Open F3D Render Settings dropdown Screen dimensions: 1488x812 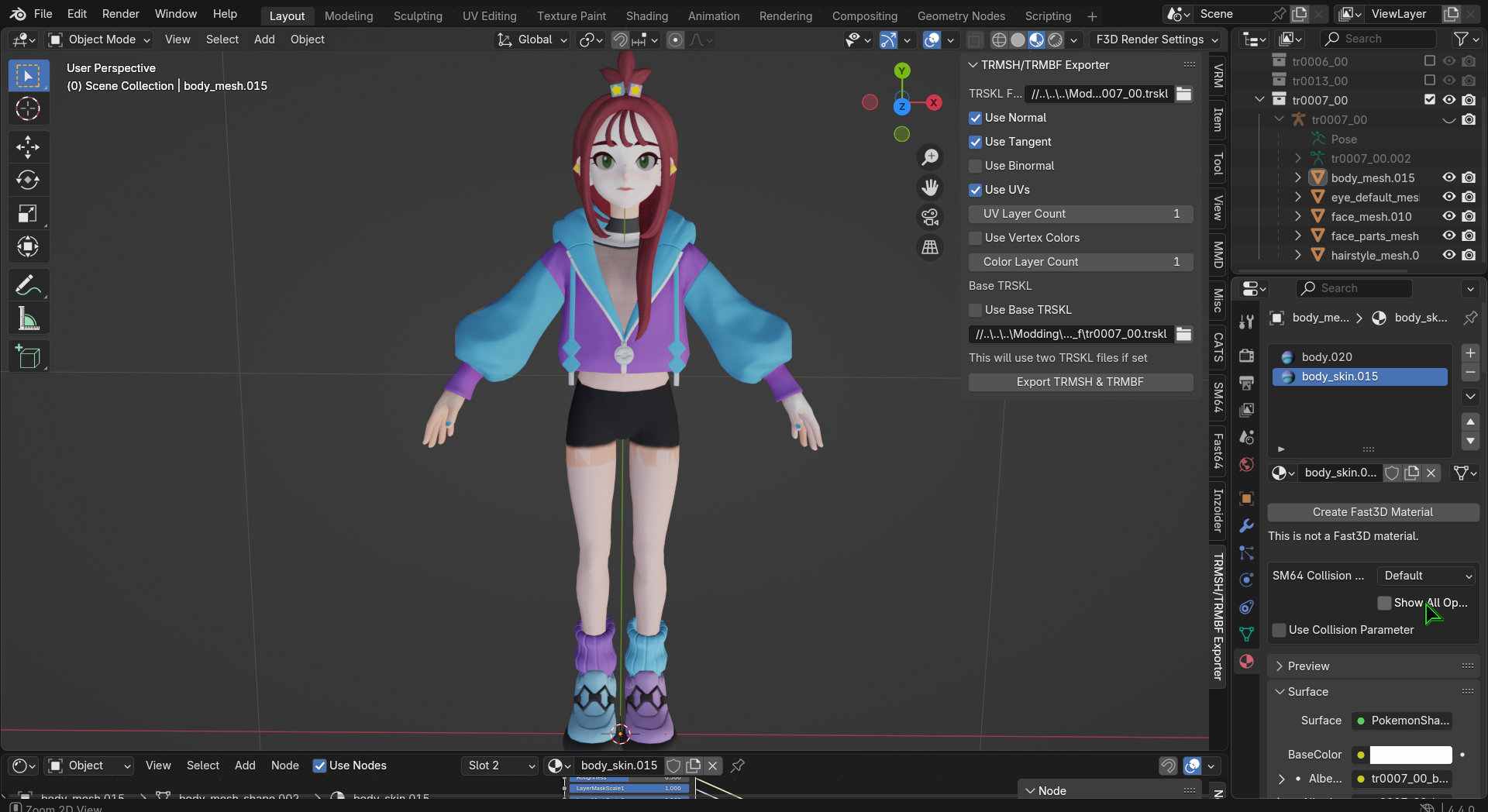click(1156, 40)
